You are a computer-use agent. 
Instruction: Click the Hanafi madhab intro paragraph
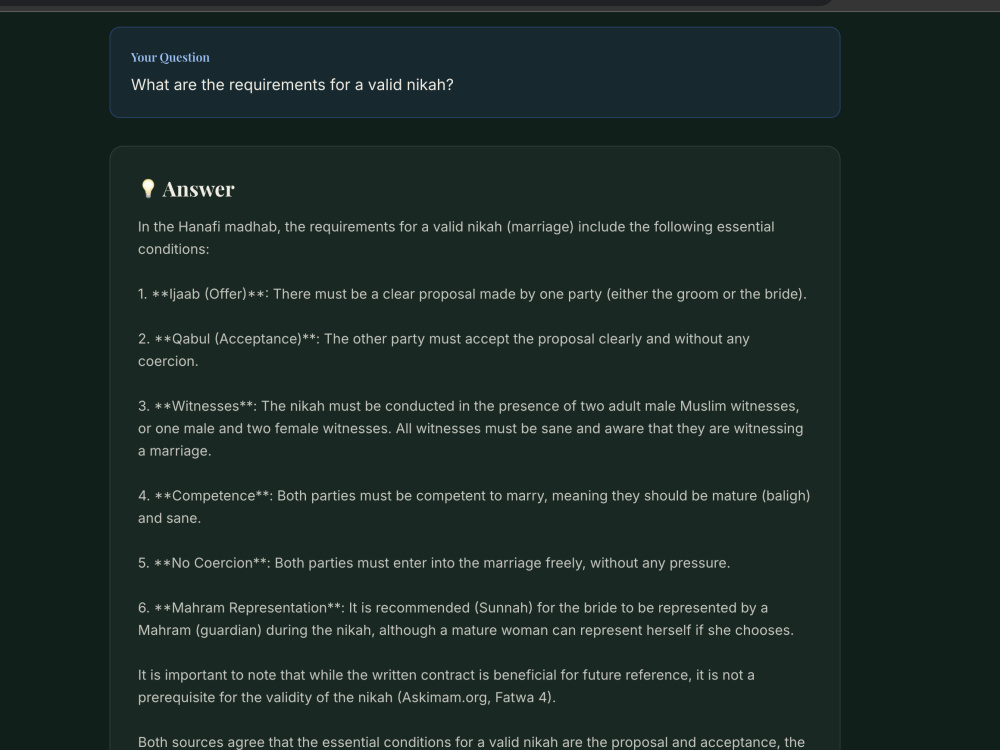click(x=456, y=238)
